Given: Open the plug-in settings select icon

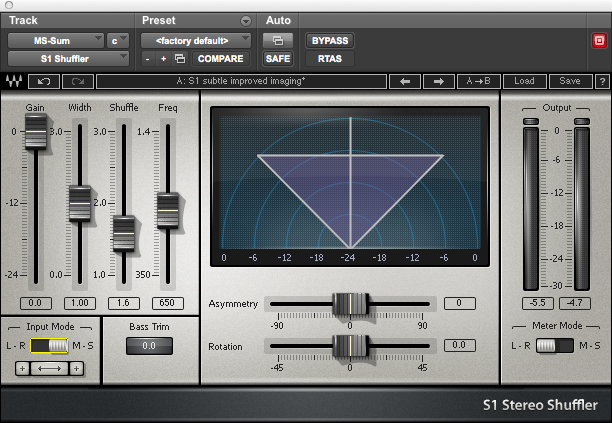Looking at the screenshot, I should 180,59.
